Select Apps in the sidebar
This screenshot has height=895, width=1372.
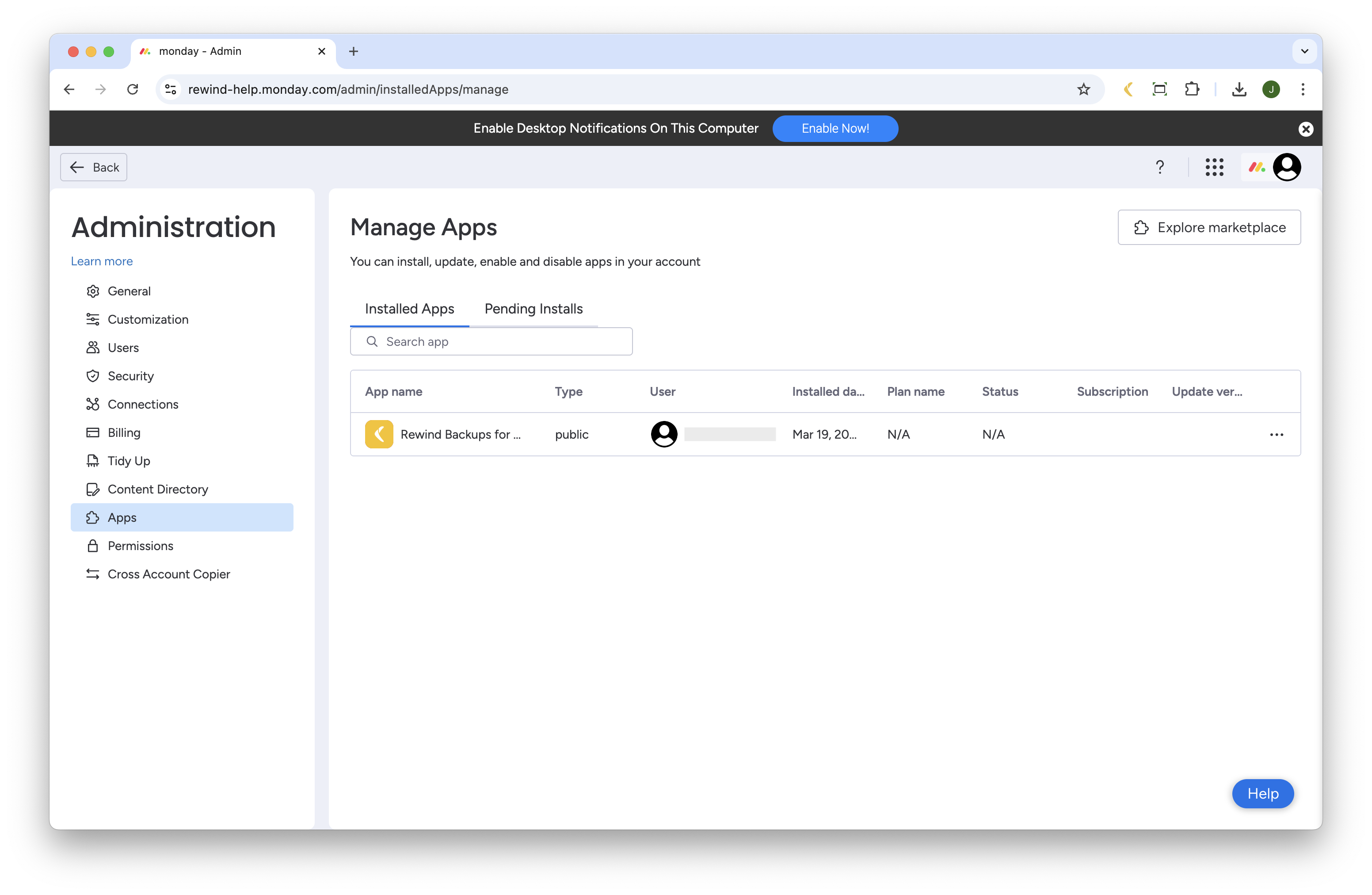click(x=182, y=517)
